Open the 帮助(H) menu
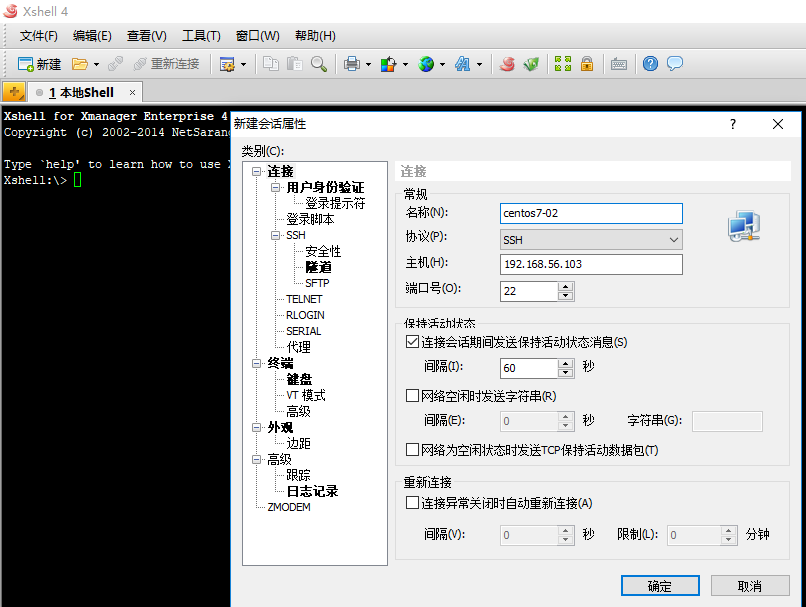Image resolution: width=806 pixels, height=607 pixels. [x=315, y=36]
